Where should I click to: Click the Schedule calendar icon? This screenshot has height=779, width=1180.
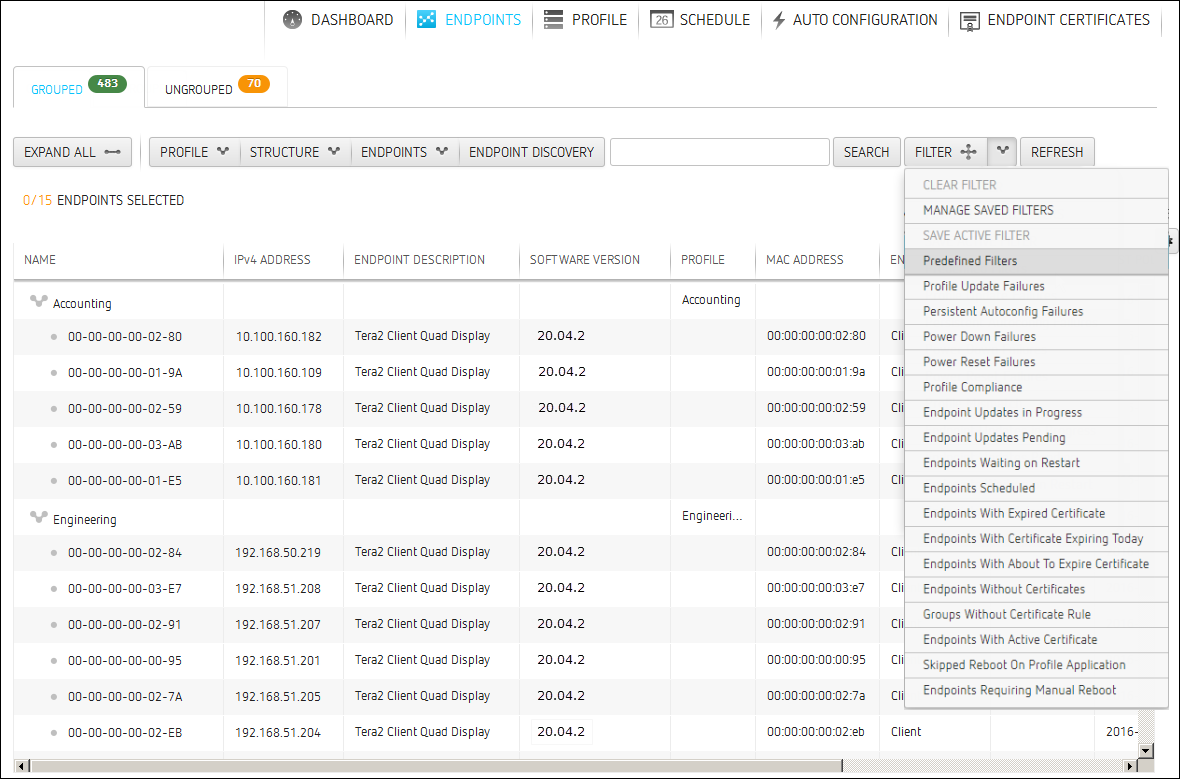click(x=661, y=20)
